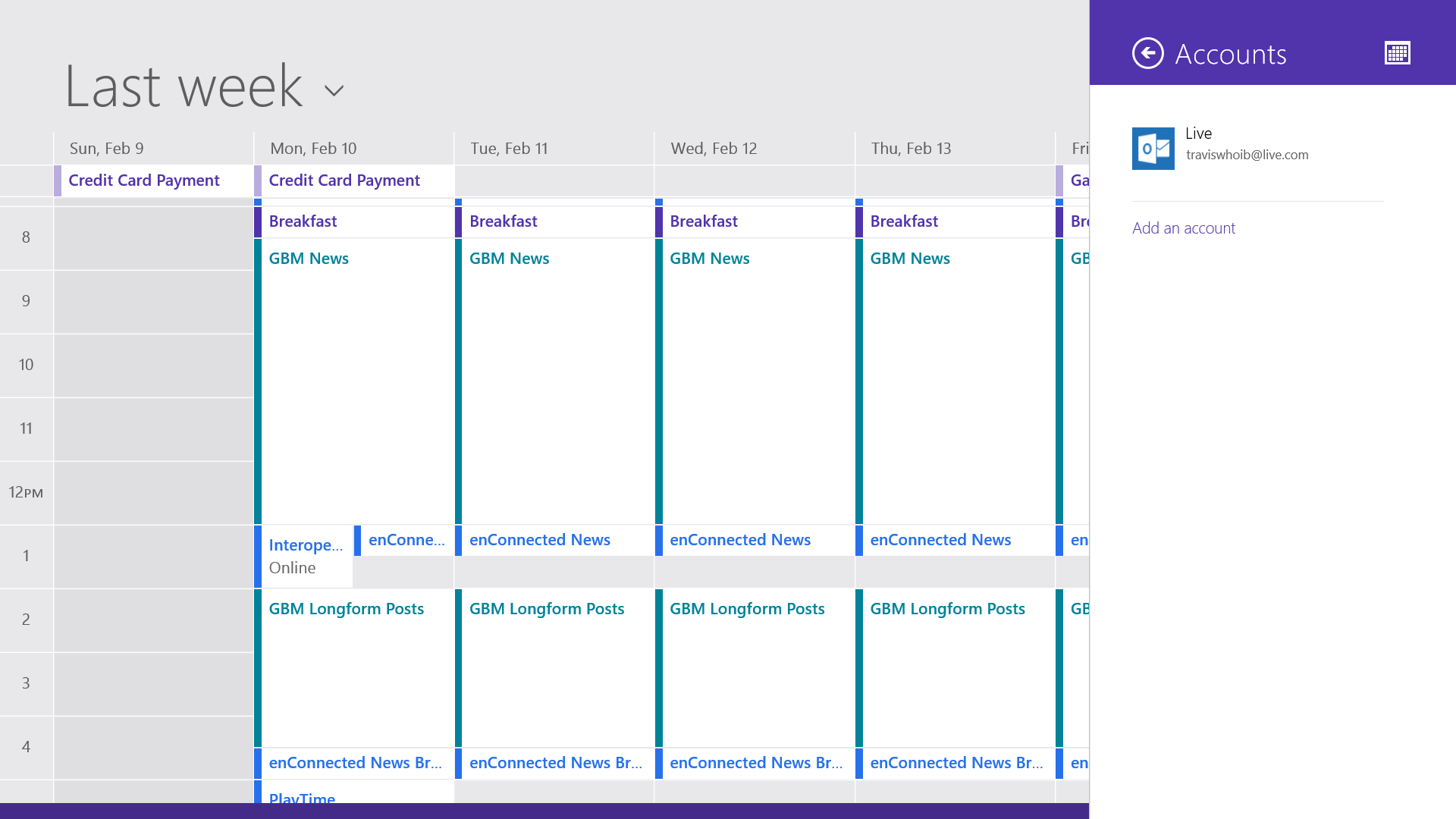Open enConnected News Br... on Wednesday
This screenshot has width=1456, height=819.
point(757,763)
